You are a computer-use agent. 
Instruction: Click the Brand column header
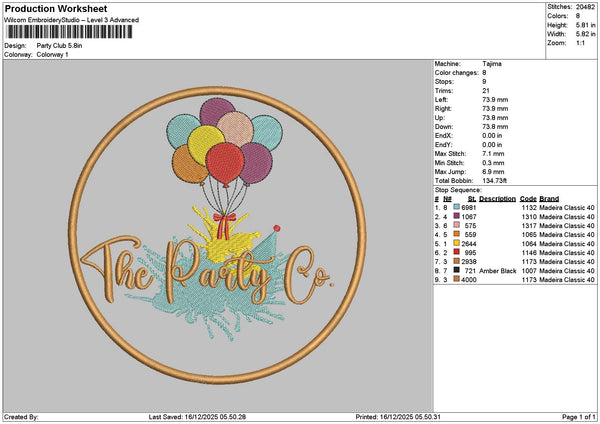click(x=549, y=199)
